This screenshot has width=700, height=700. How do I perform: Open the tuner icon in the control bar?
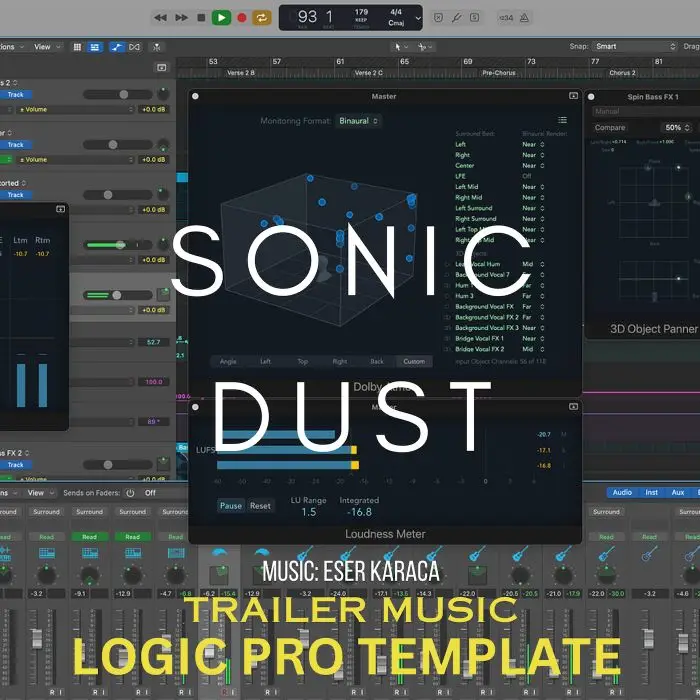pos(456,18)
